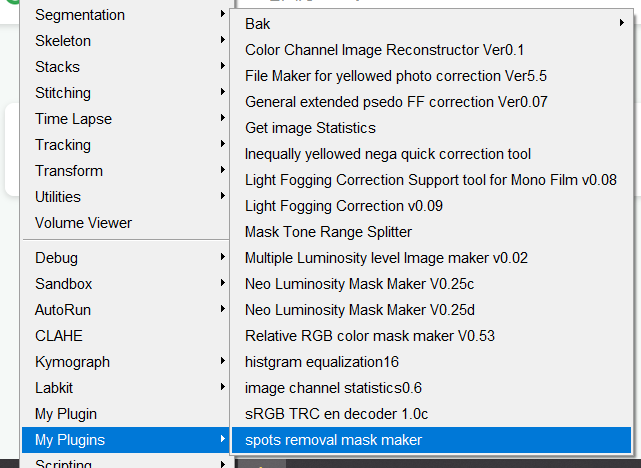
Task: Run Relative RGB color mask maker V0.53
Action: pyautogui.click(x=370, y=336)
